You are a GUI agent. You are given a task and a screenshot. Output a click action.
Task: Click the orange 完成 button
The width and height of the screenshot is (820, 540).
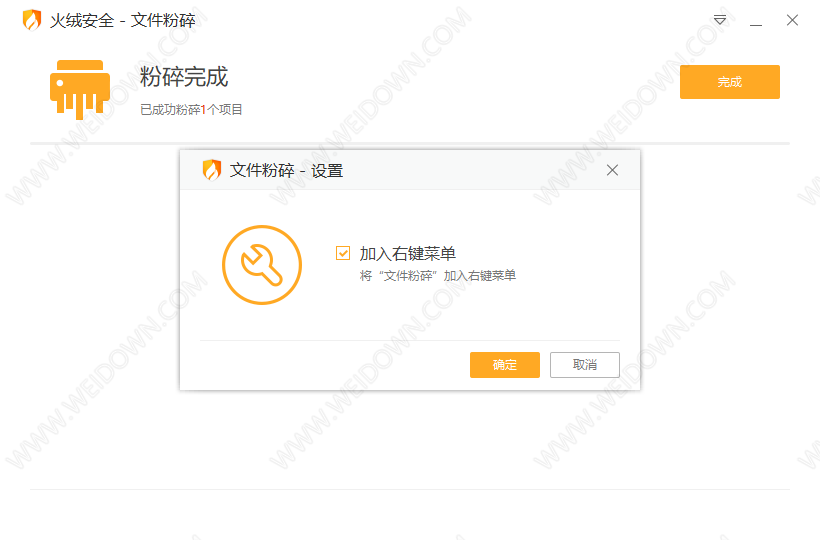(730, 82)
